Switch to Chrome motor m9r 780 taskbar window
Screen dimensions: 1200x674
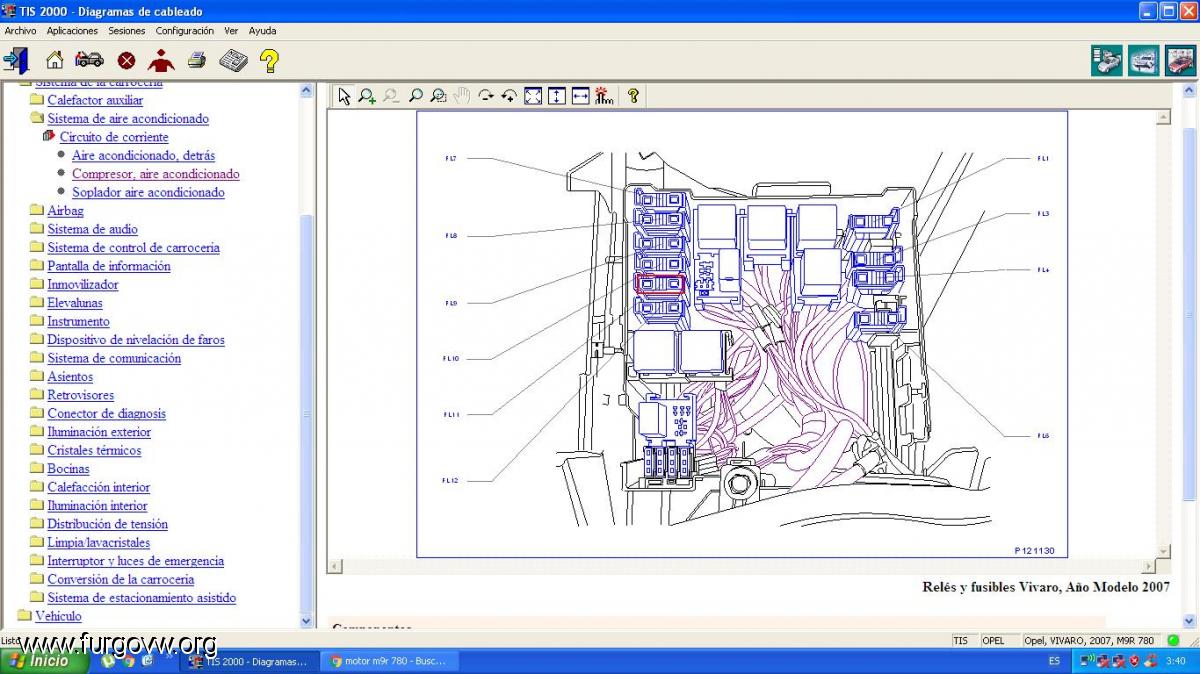(x=389, y=661)
